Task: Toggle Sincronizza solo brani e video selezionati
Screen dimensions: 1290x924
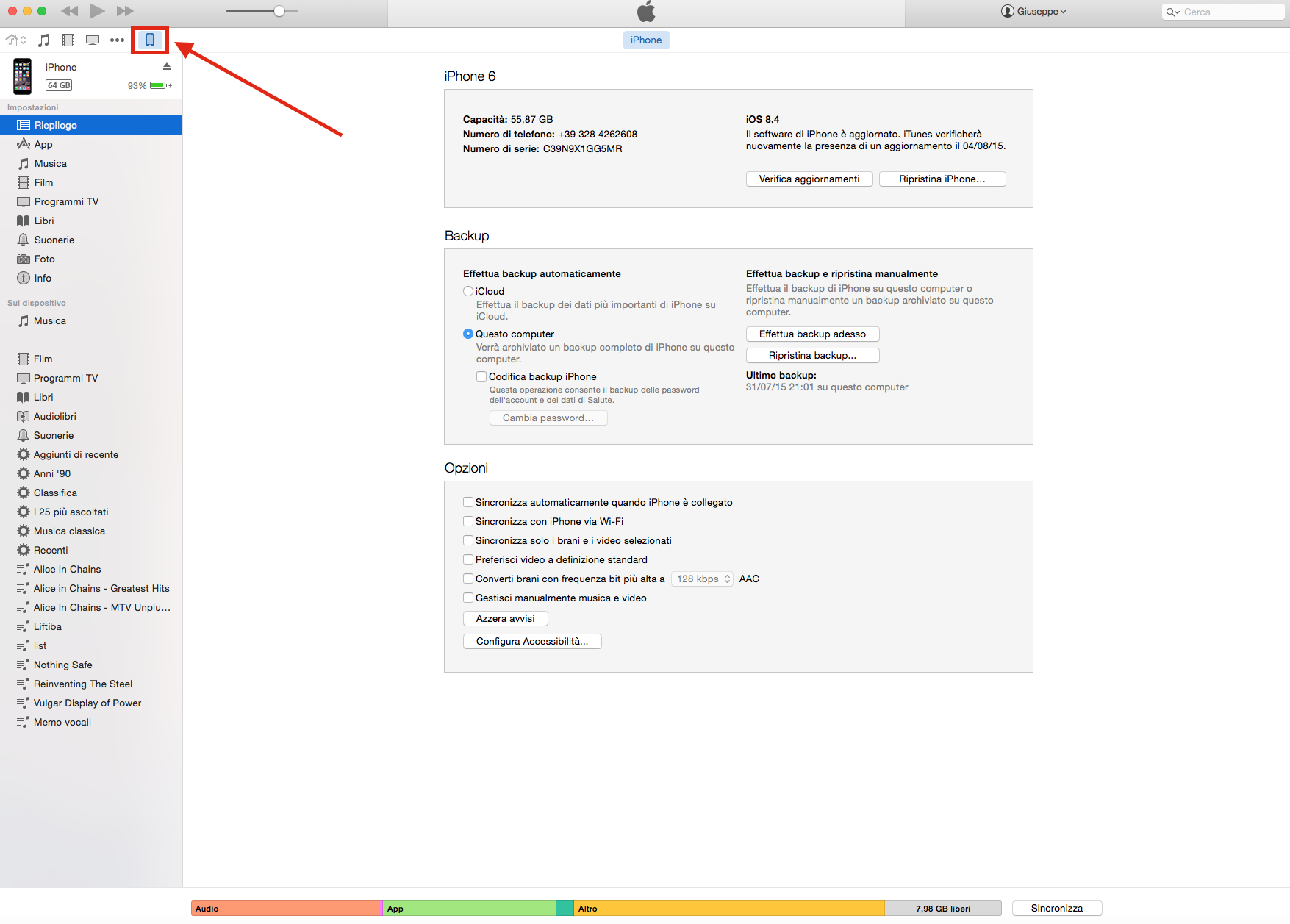Action: point(468,540)
